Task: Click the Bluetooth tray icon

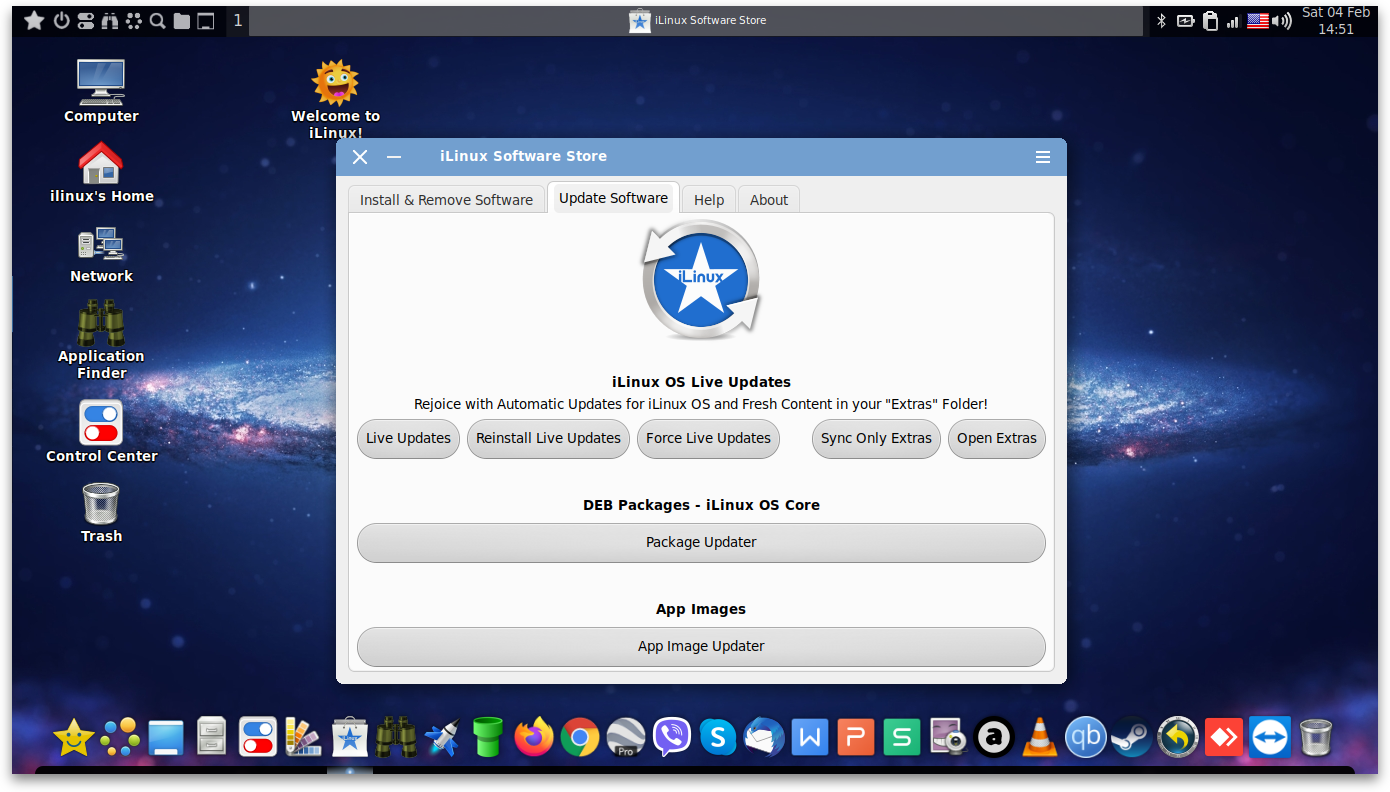Action: click(1162, 20)
